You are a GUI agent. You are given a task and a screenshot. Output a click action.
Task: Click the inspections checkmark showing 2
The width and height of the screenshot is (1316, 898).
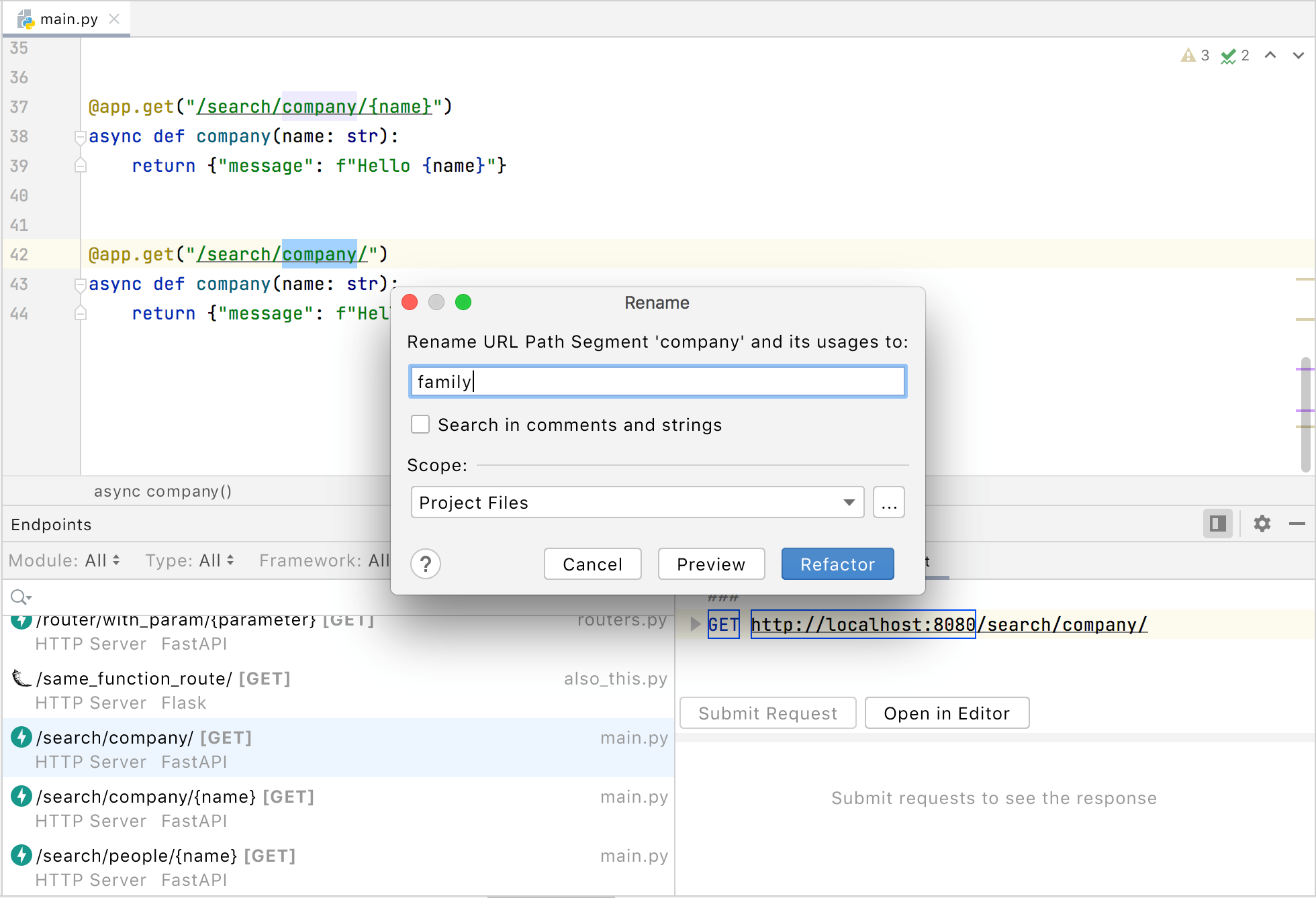click(x=1234, y=55)
